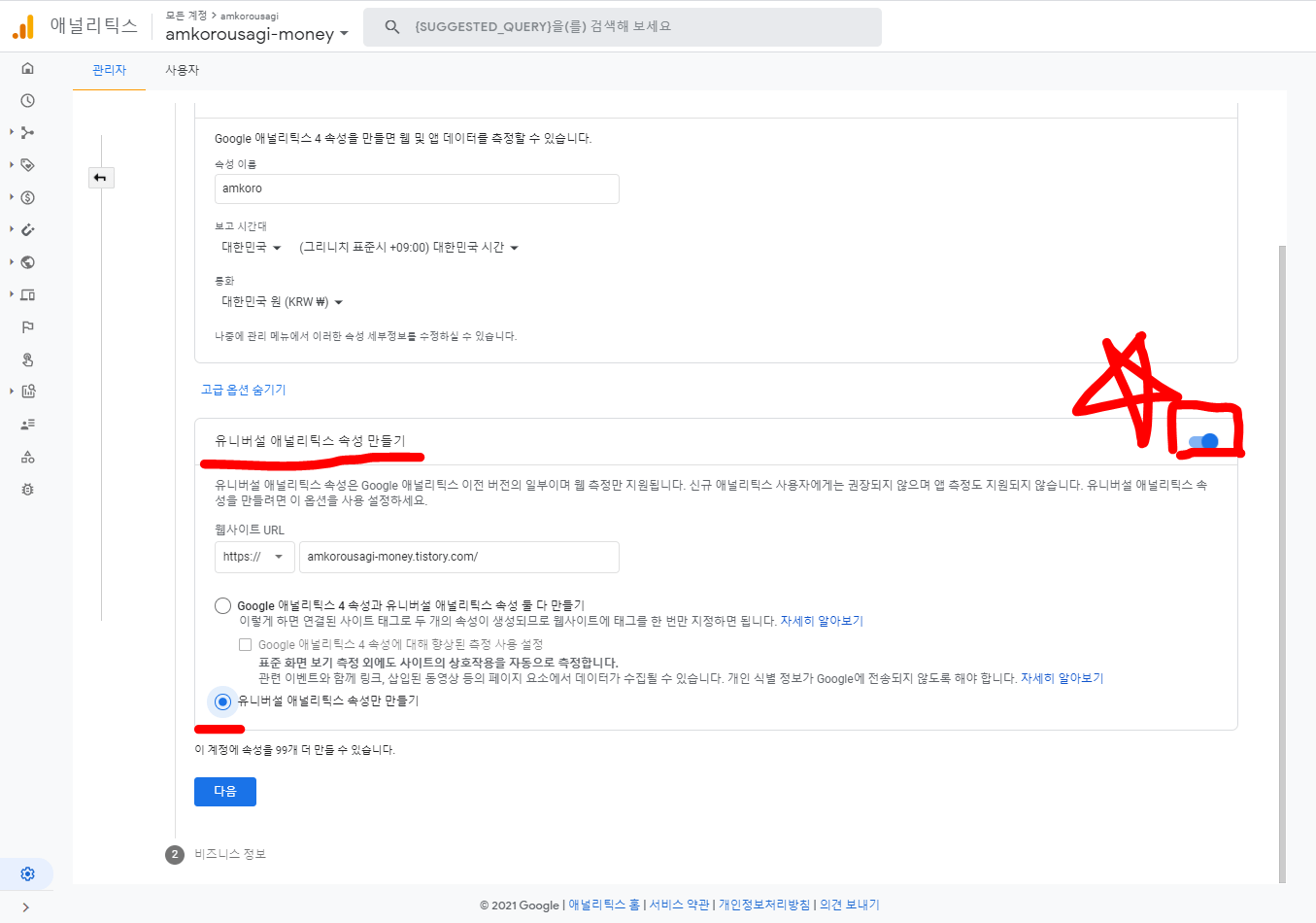Image resolution: width=1316 pixels, height=923 pixels.
Task: Expand the branching icon's submenu arrow
Action: [12, 132]
